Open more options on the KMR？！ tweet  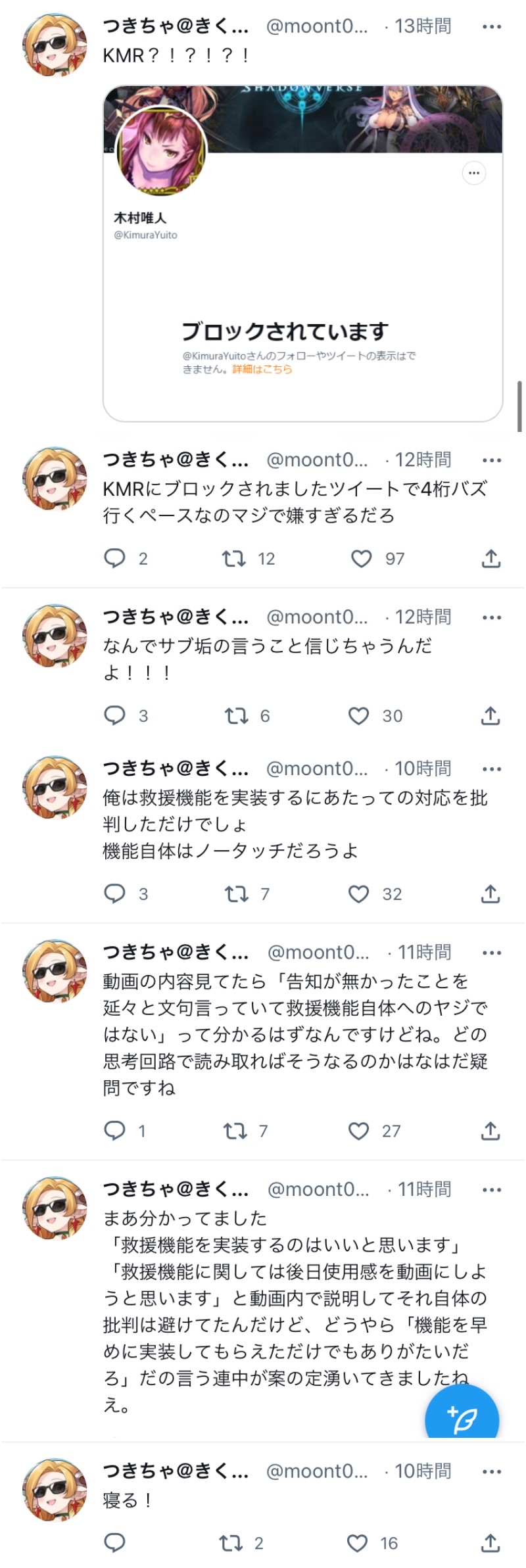click(492, 27)
